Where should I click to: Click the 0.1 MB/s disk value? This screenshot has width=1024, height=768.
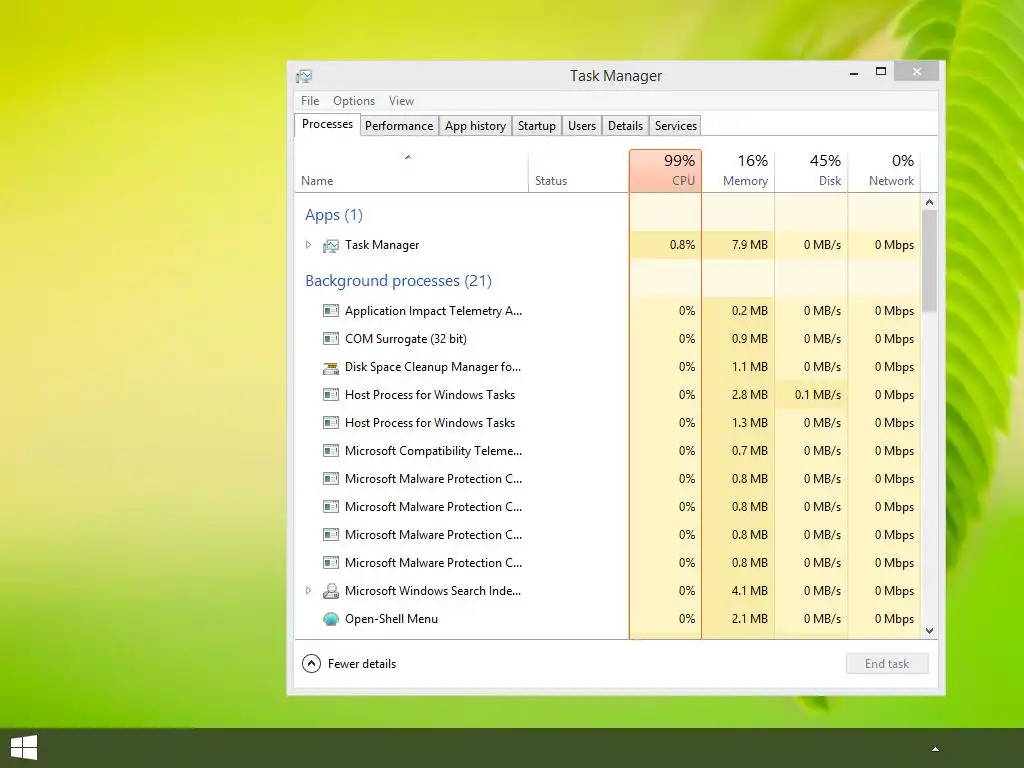(818, 394)
